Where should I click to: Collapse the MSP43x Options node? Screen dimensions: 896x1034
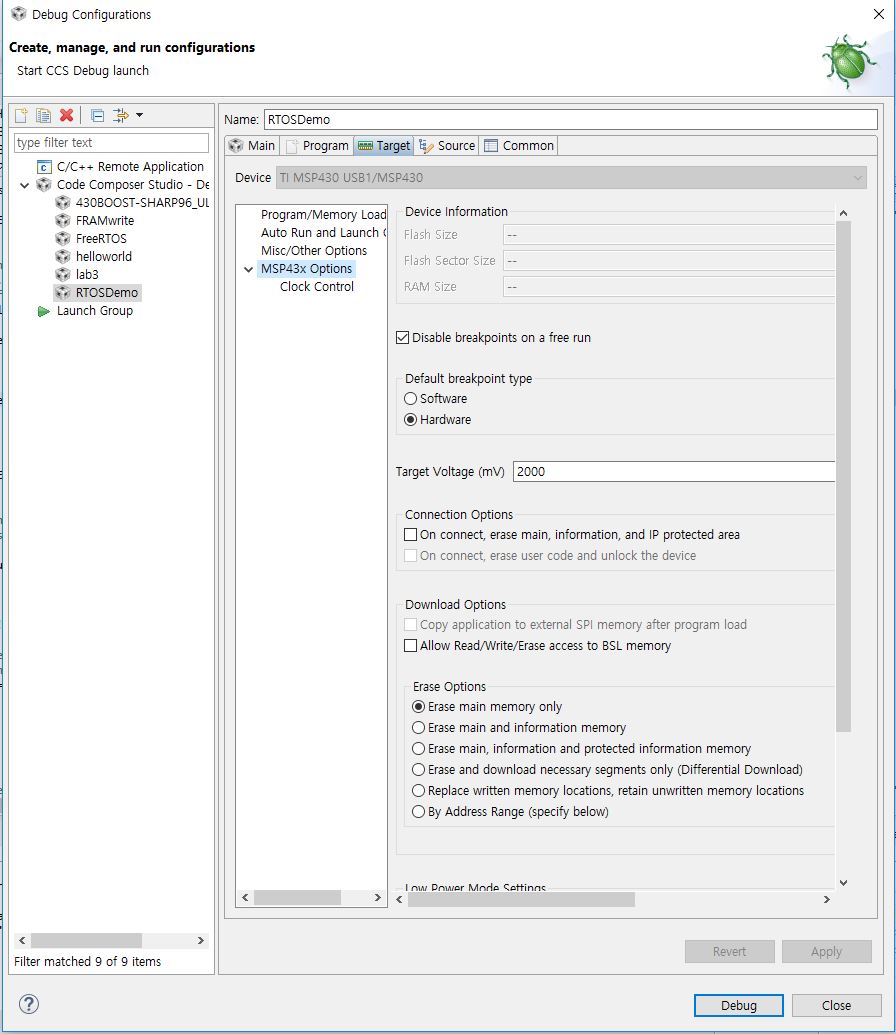[x=249, y=269]
